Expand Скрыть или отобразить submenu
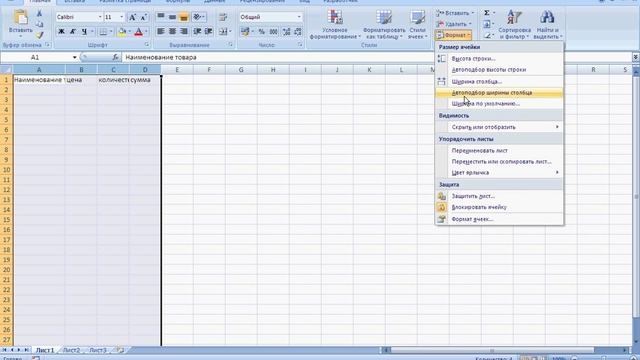 tap(500, 127)
